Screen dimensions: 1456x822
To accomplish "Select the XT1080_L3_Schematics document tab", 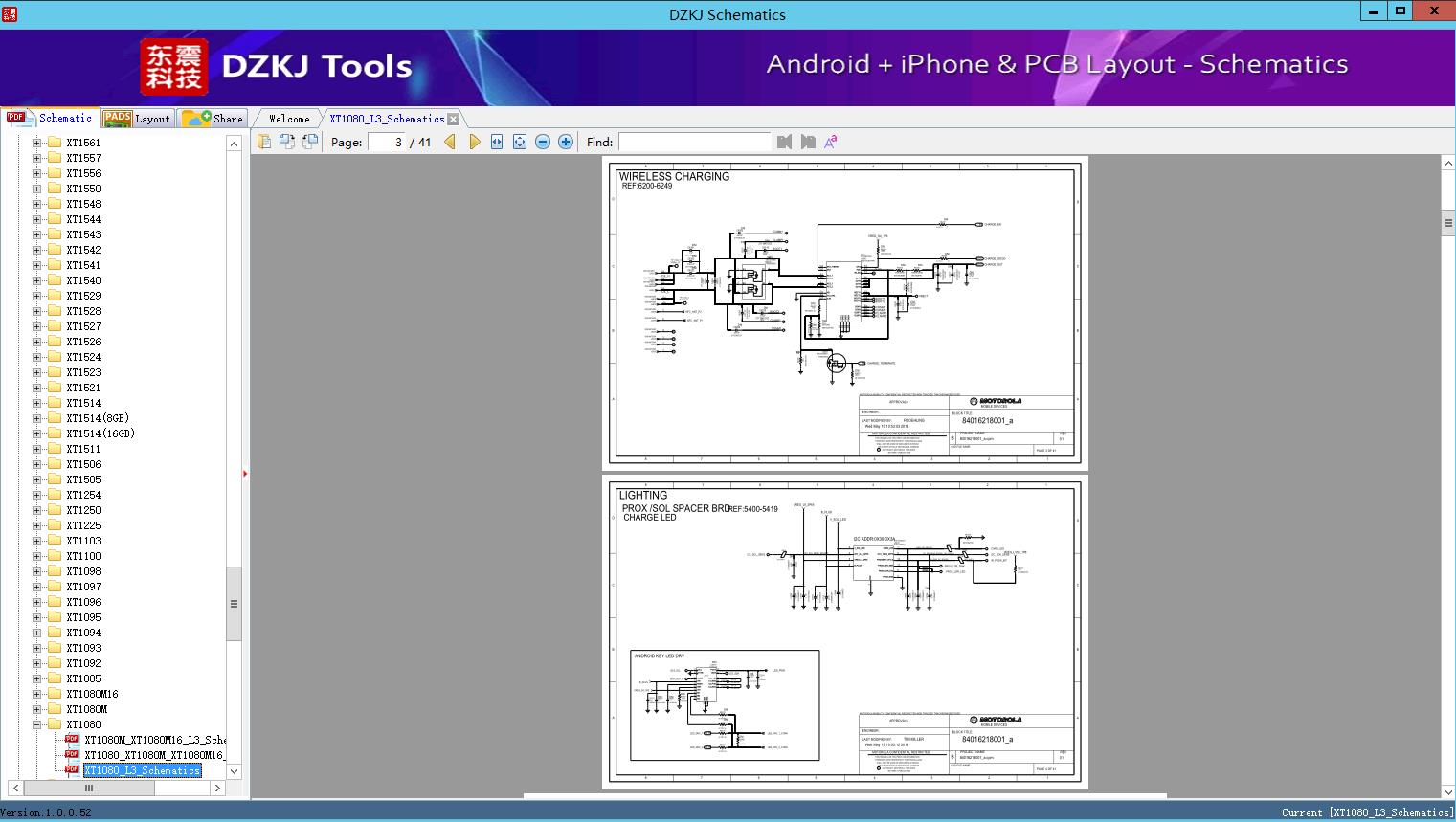I will [387, 119].
